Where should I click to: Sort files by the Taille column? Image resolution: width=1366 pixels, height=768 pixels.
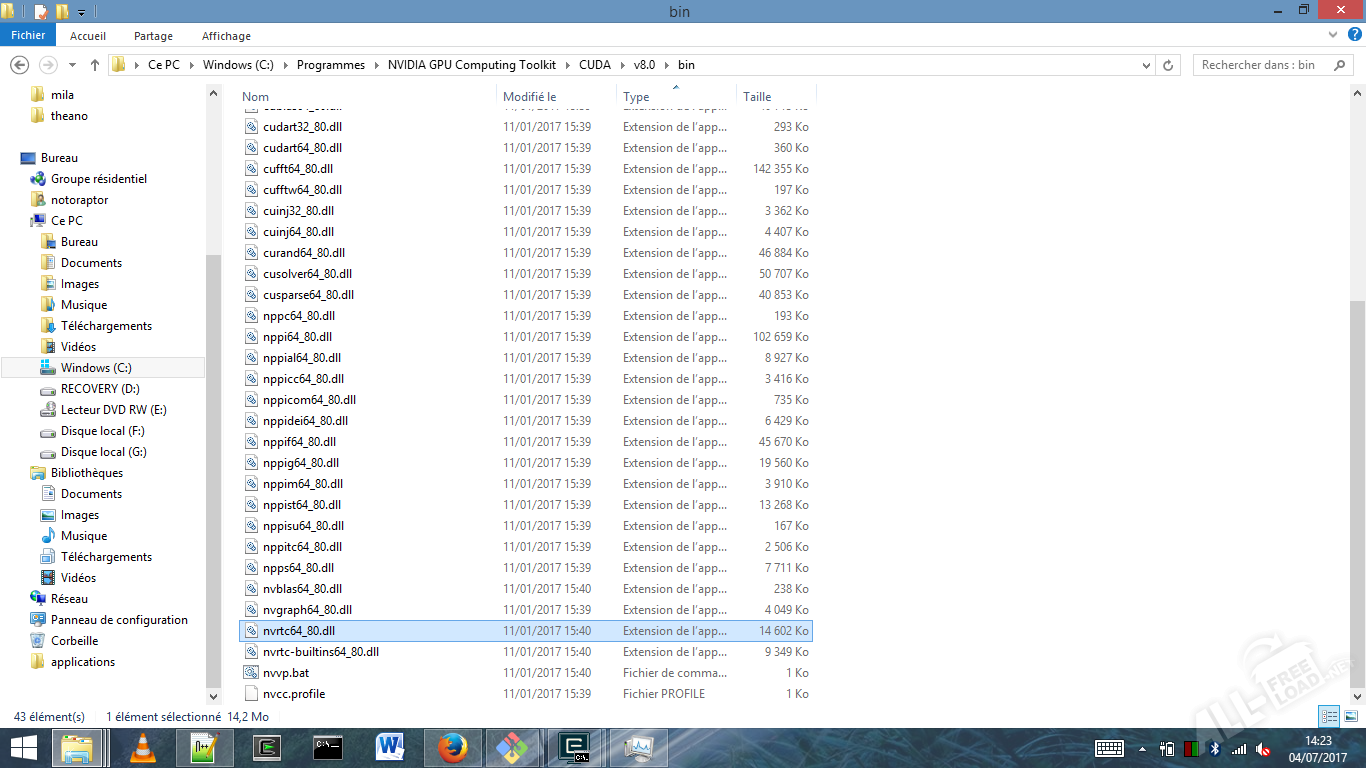[x=757, y=97]
